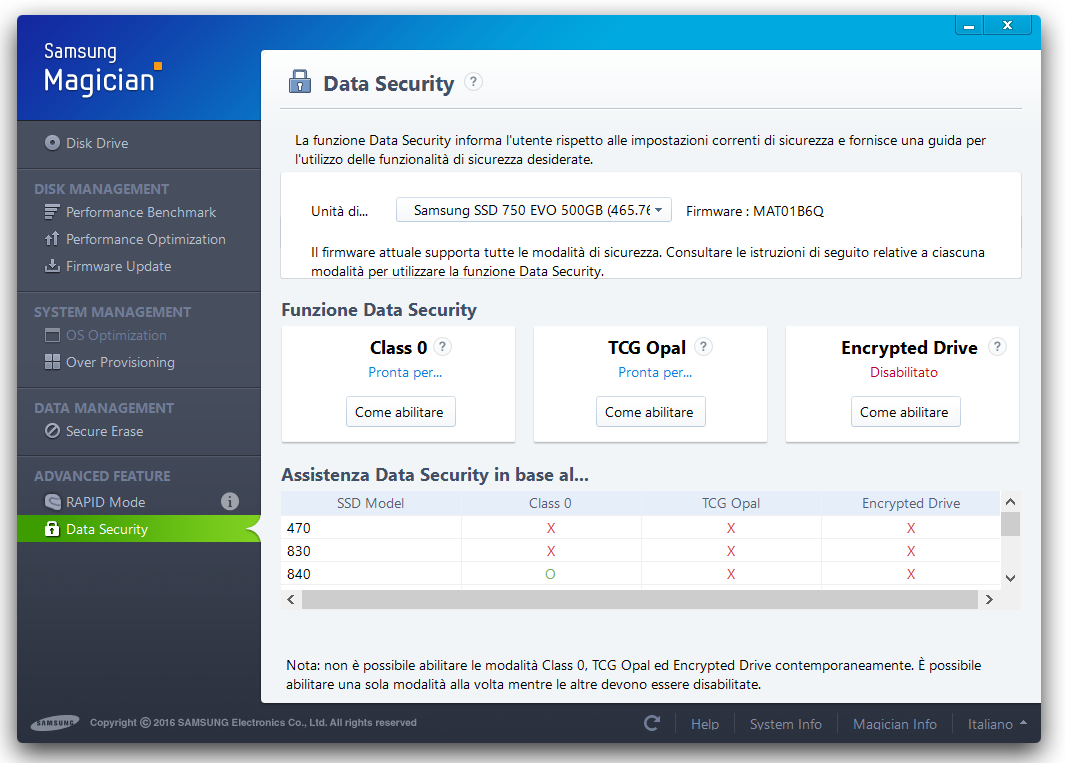Minimize the Samsung Magician window
This screenshot has height=763, width=1065.
coord(969,25)
